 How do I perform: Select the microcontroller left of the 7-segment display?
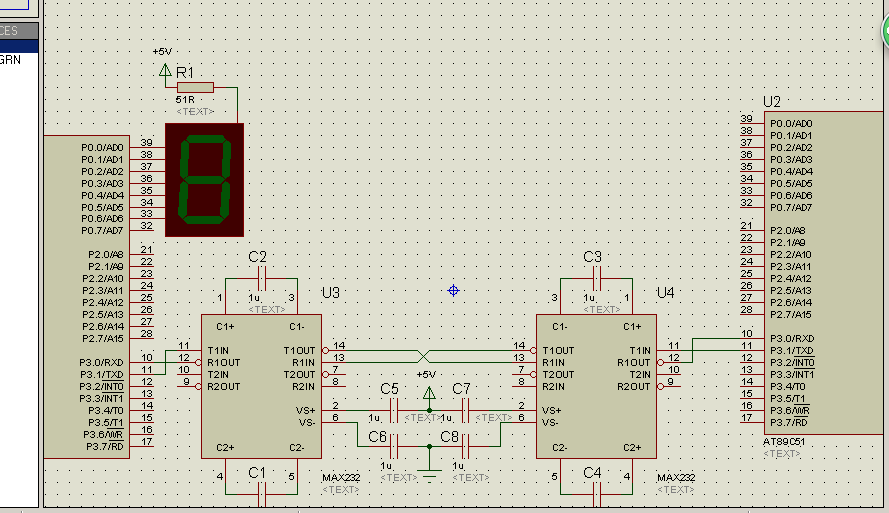[x=87, y=296]
